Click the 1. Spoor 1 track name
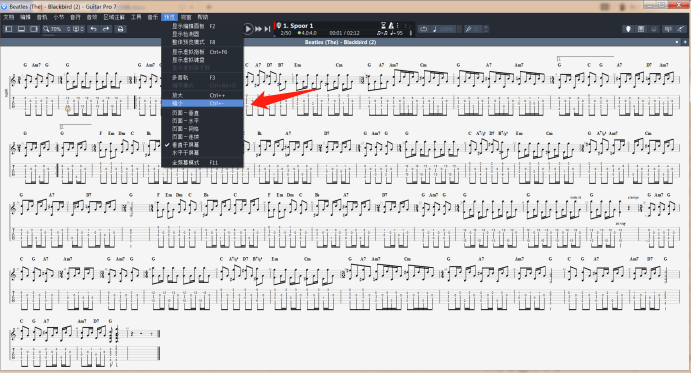The image size is (691, 374). point(298,26)
